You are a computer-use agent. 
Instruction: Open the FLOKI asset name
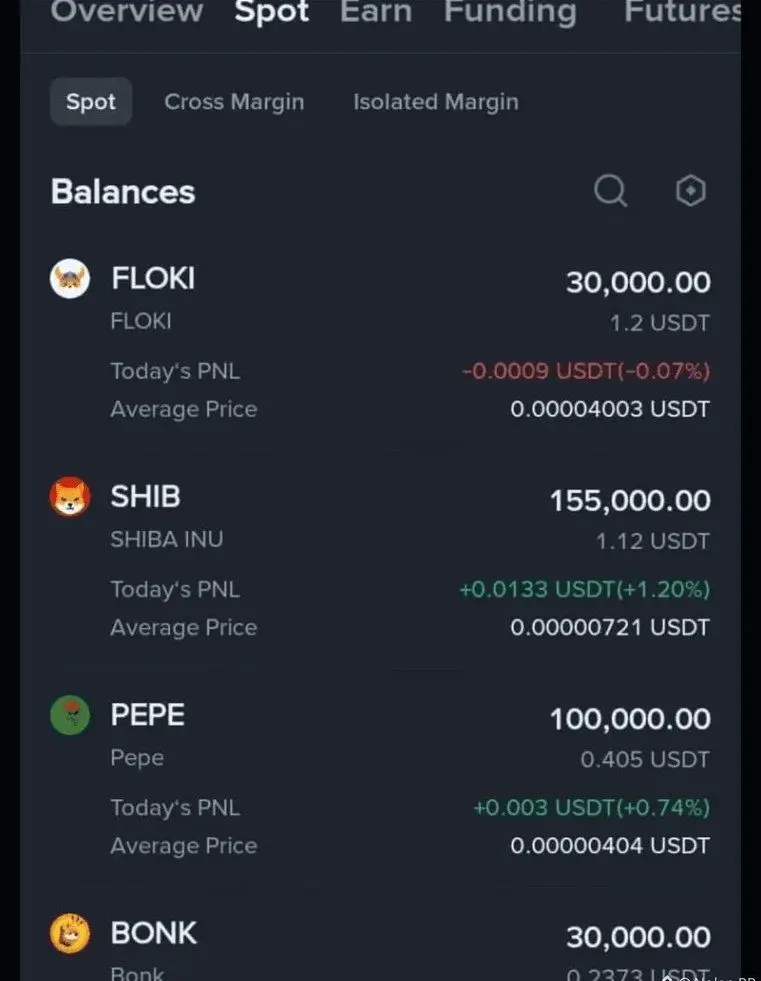[x=153, y=279]
